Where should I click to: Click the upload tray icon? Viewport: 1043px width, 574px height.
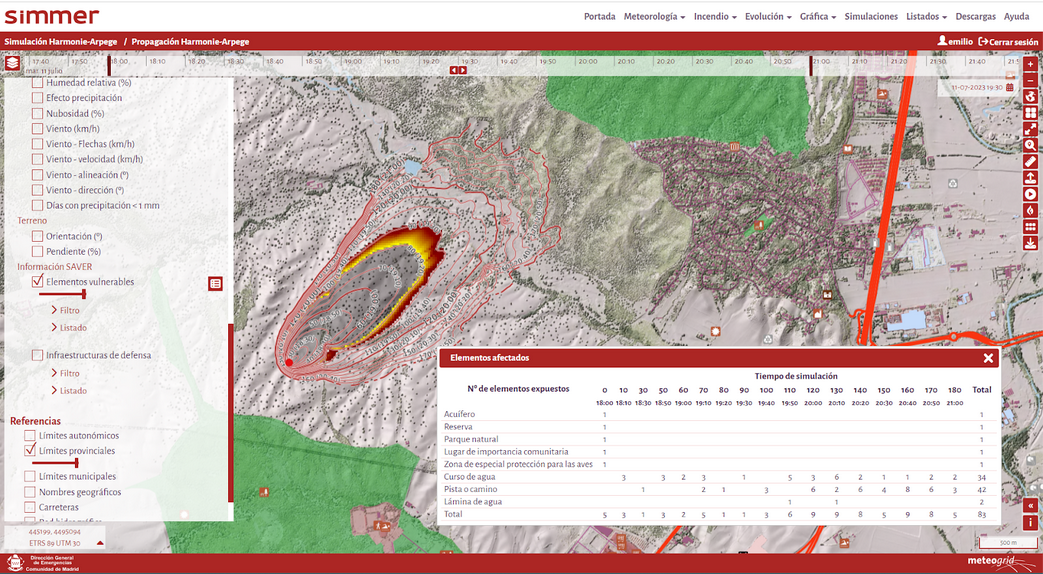(x=1030, y=178)
